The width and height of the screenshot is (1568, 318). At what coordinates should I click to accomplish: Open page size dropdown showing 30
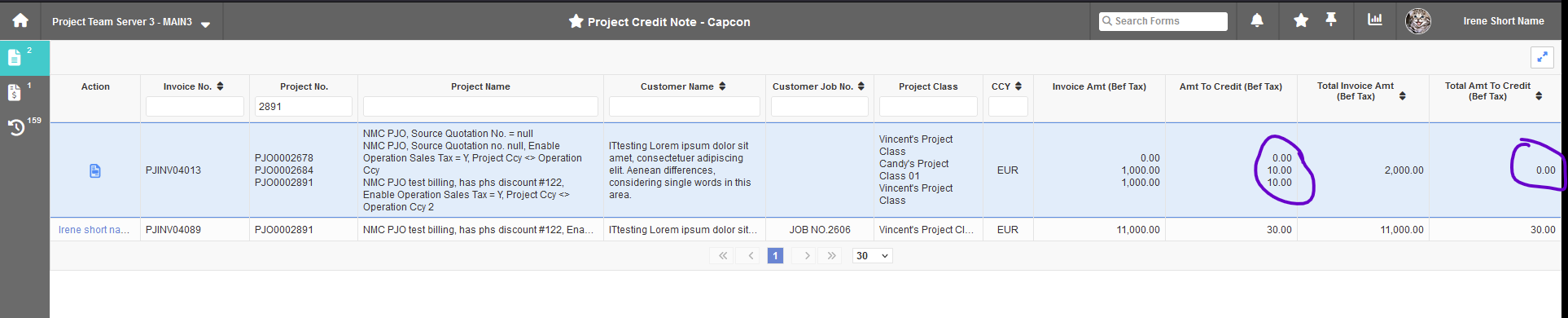[872, 256]
